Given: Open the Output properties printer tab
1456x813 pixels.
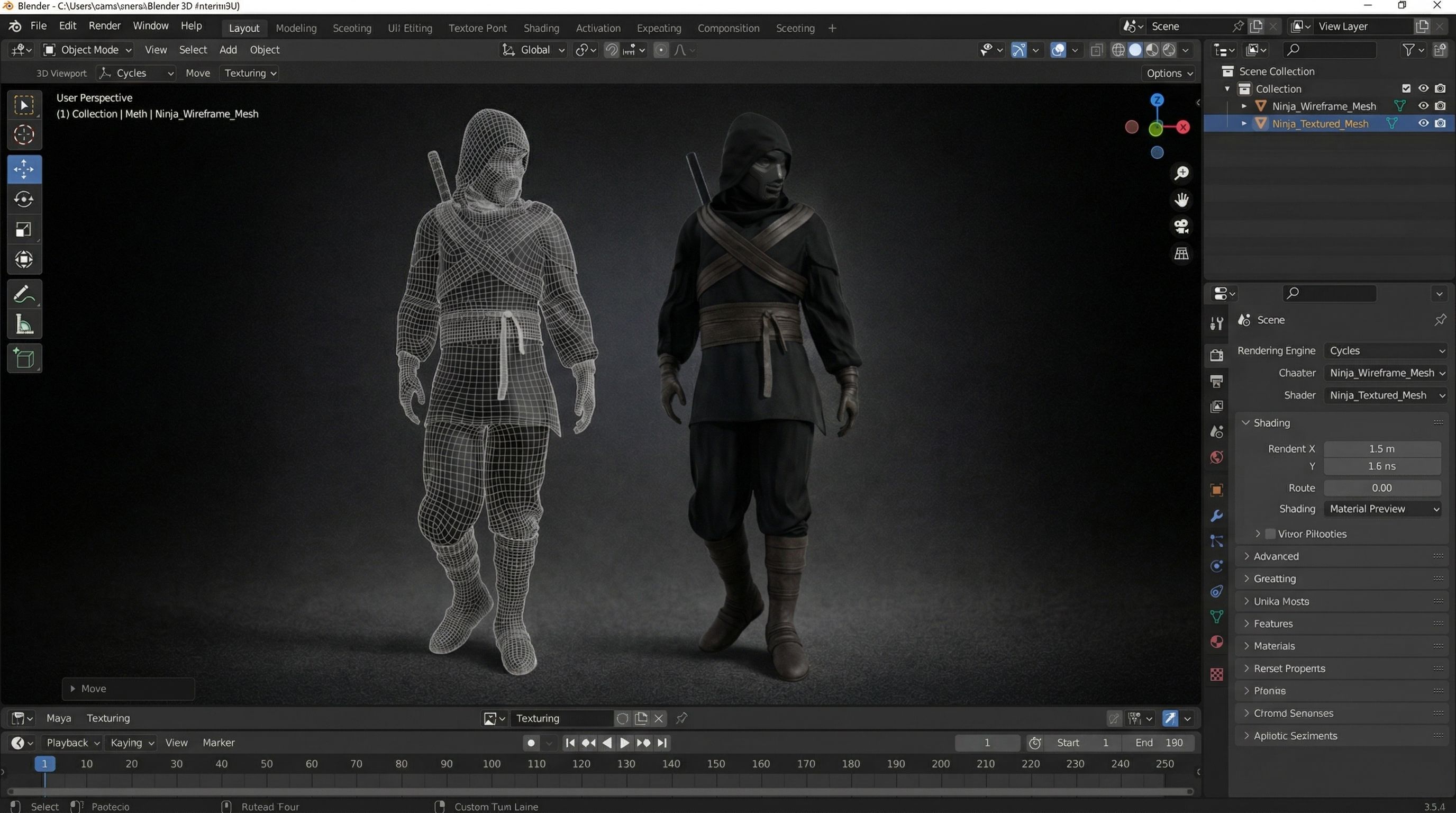Looking at the screenshot, I should [x=1217, y=381].
